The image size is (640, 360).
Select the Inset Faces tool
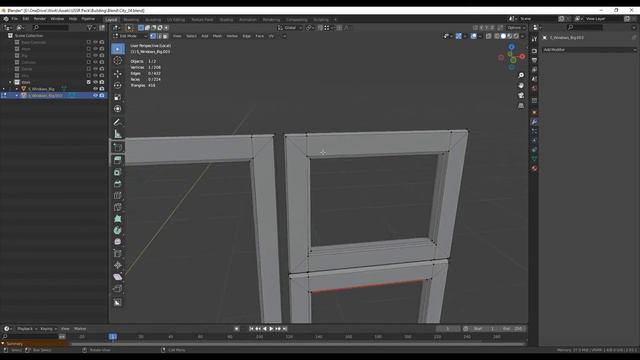click(118, 172)
